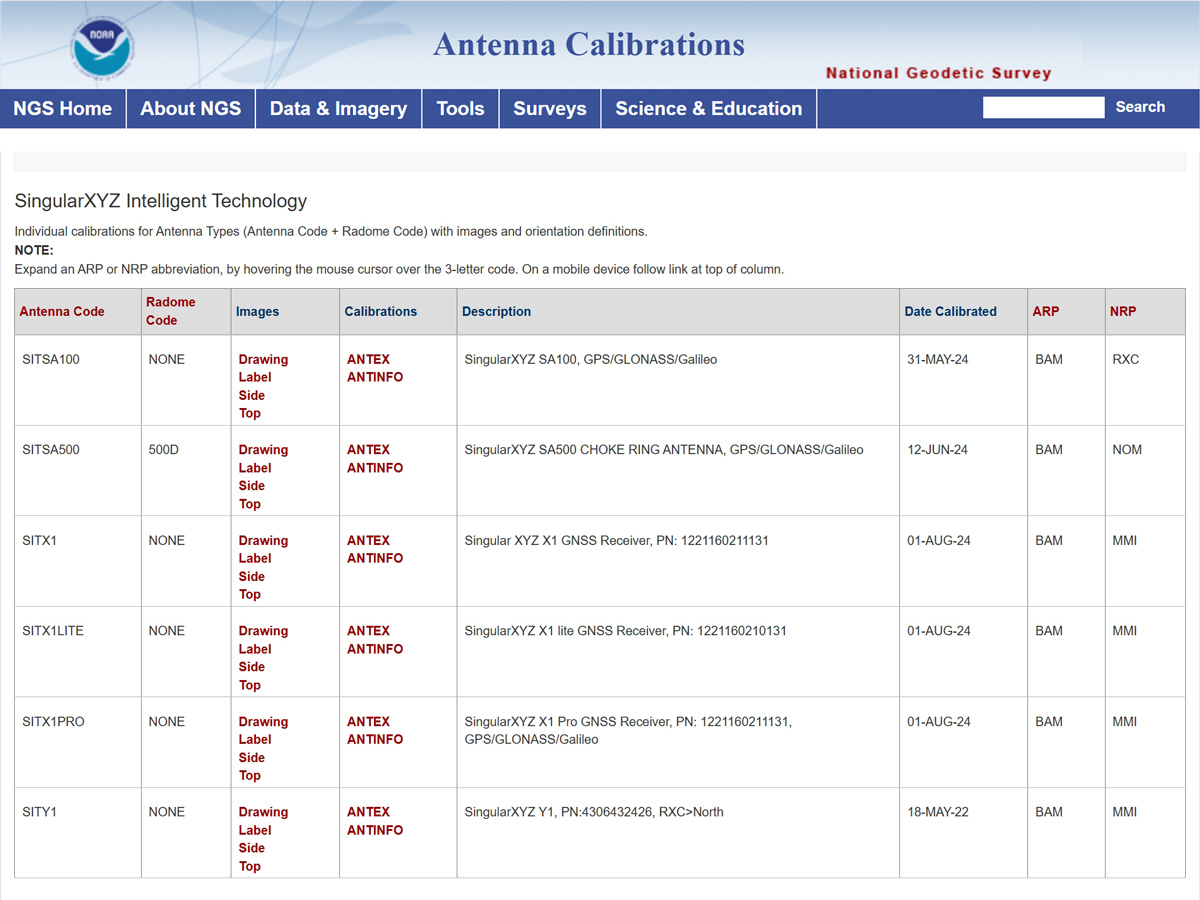Open the Label image for SITX1
Viewport: 1200px width, 900px height.
click(x=255, y=558)
